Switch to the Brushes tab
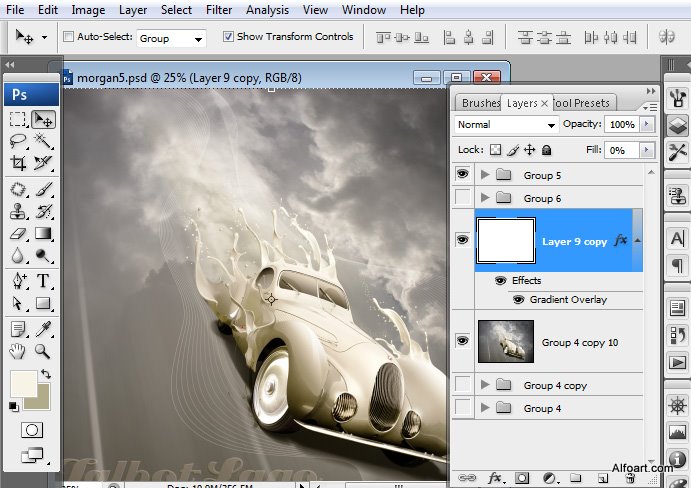691x488 pixels. point(480,103)
